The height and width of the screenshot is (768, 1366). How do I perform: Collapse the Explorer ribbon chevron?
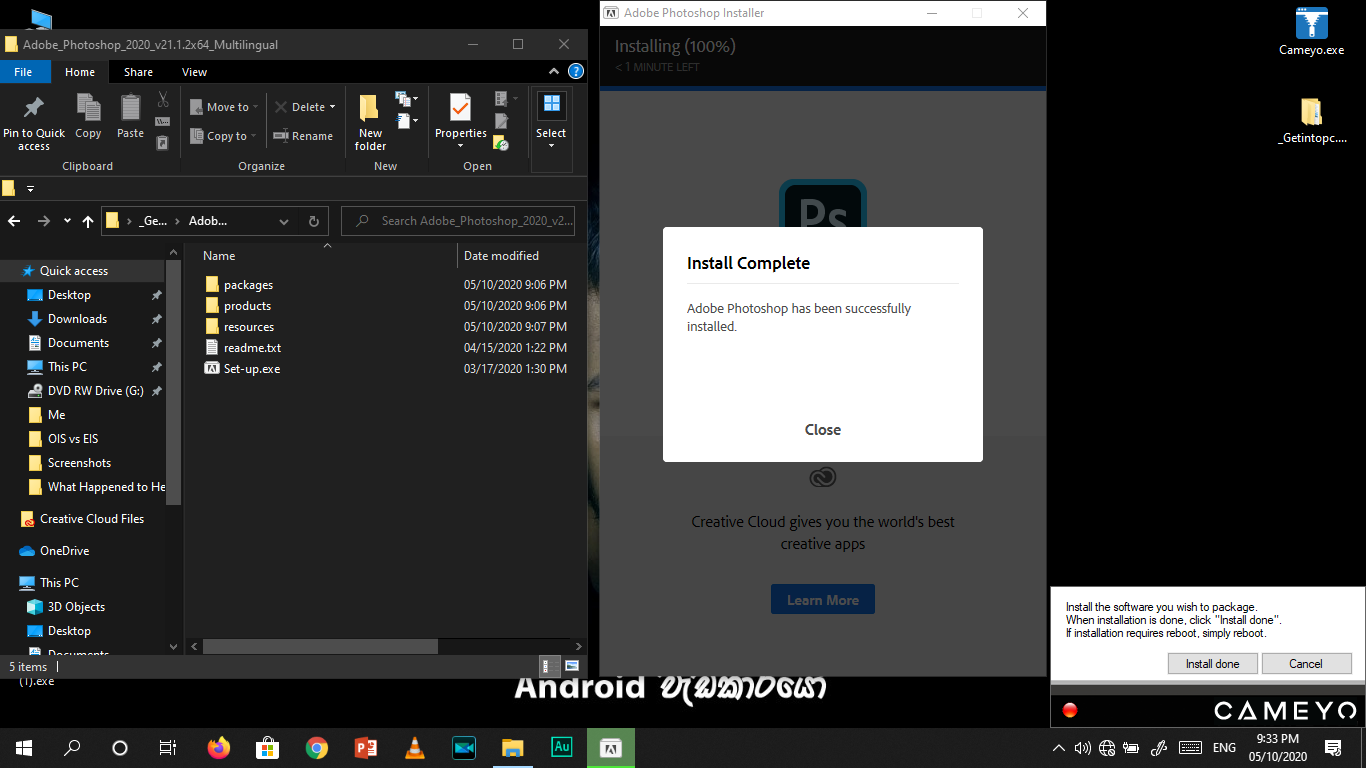(554, 72)
